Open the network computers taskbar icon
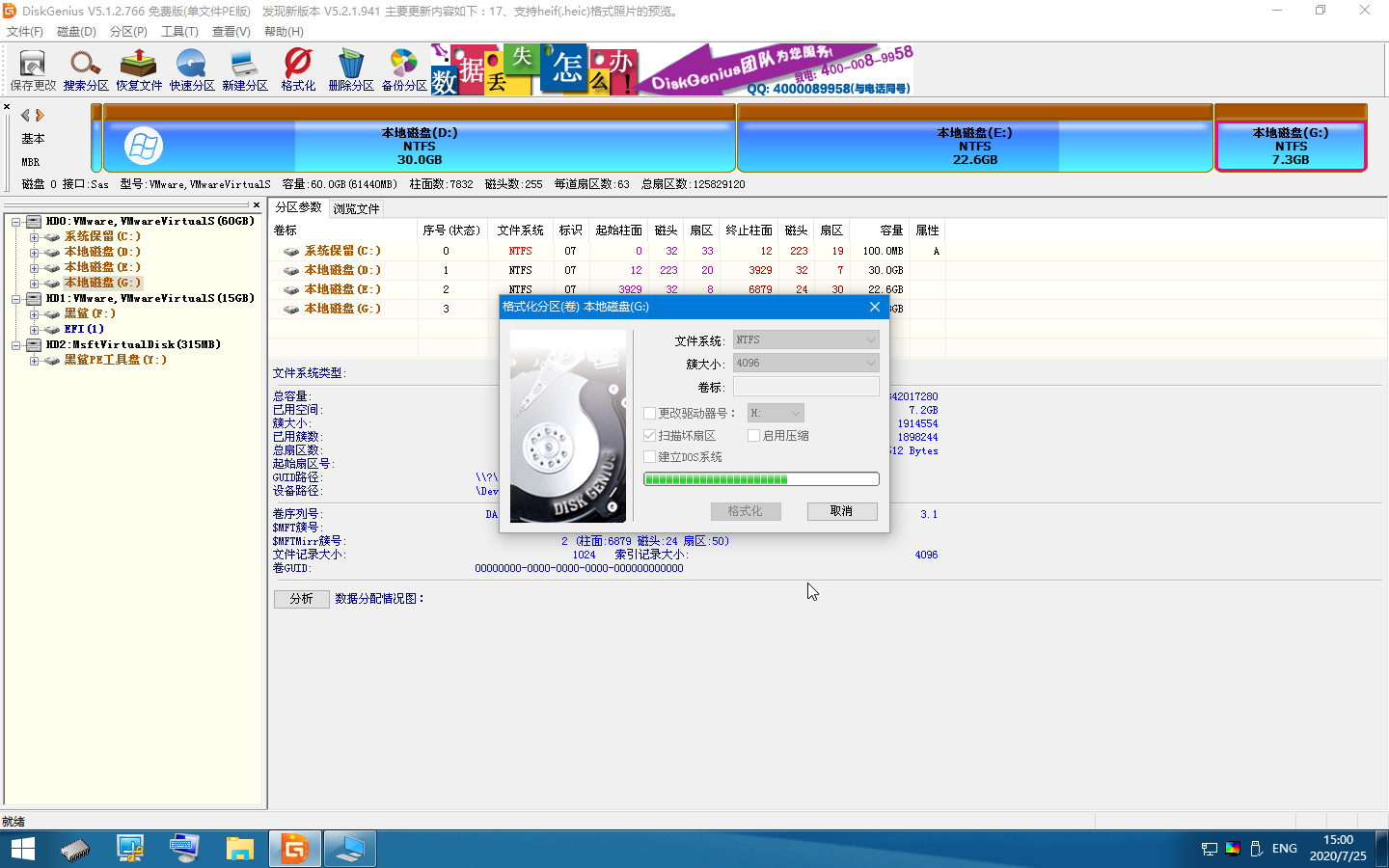Viewport: 1389px width, 868px height. tap(130, 849)
